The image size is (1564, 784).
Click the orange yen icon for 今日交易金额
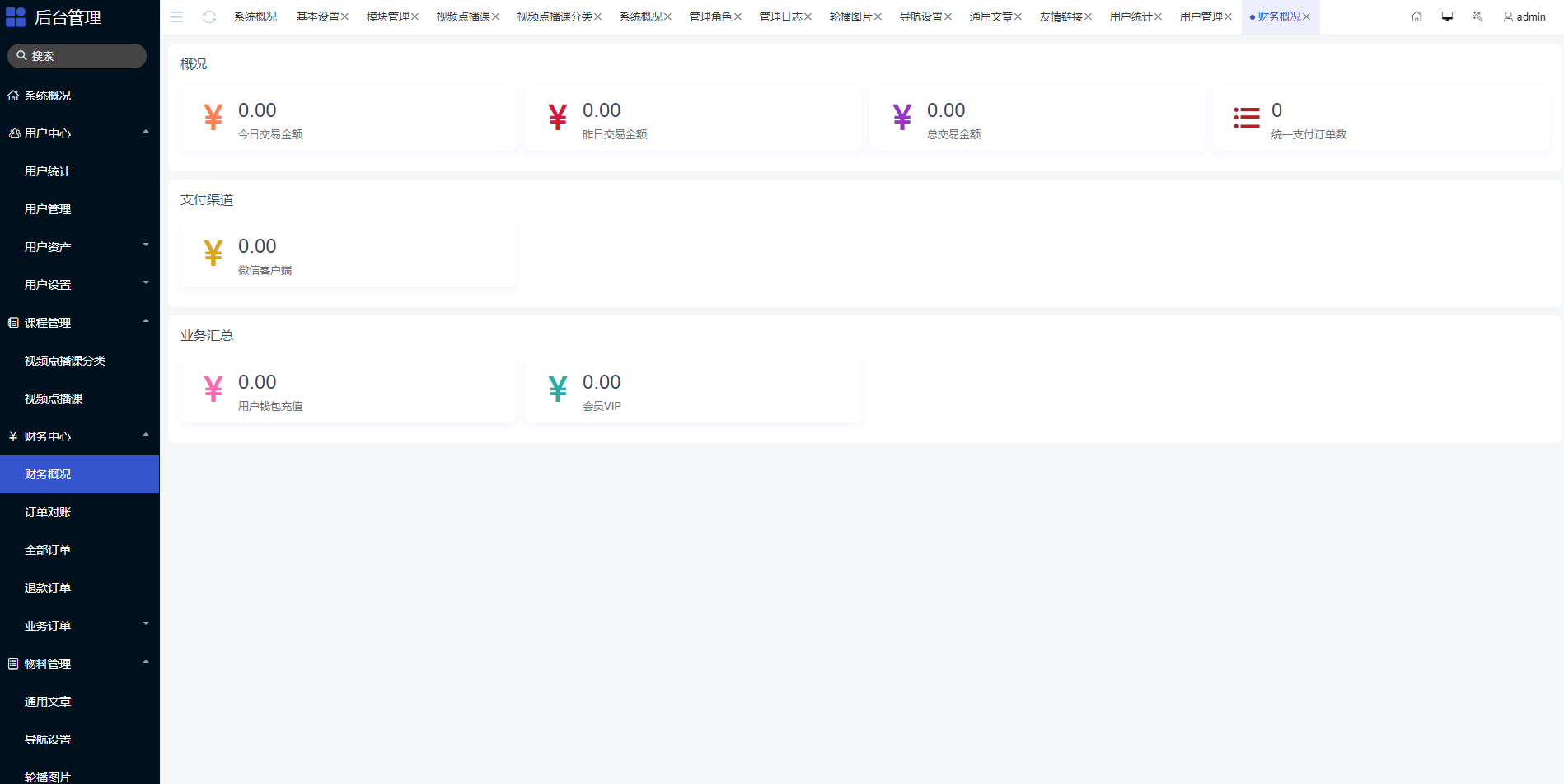tap(213, 118)
